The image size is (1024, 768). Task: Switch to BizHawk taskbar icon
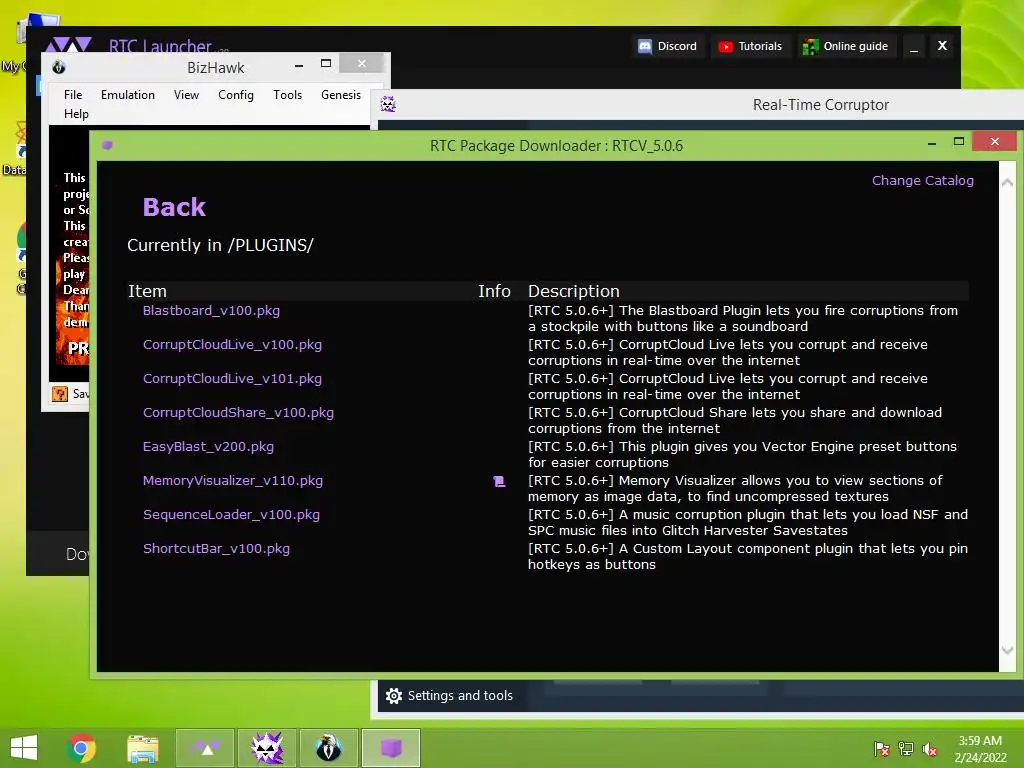(328, 748)
